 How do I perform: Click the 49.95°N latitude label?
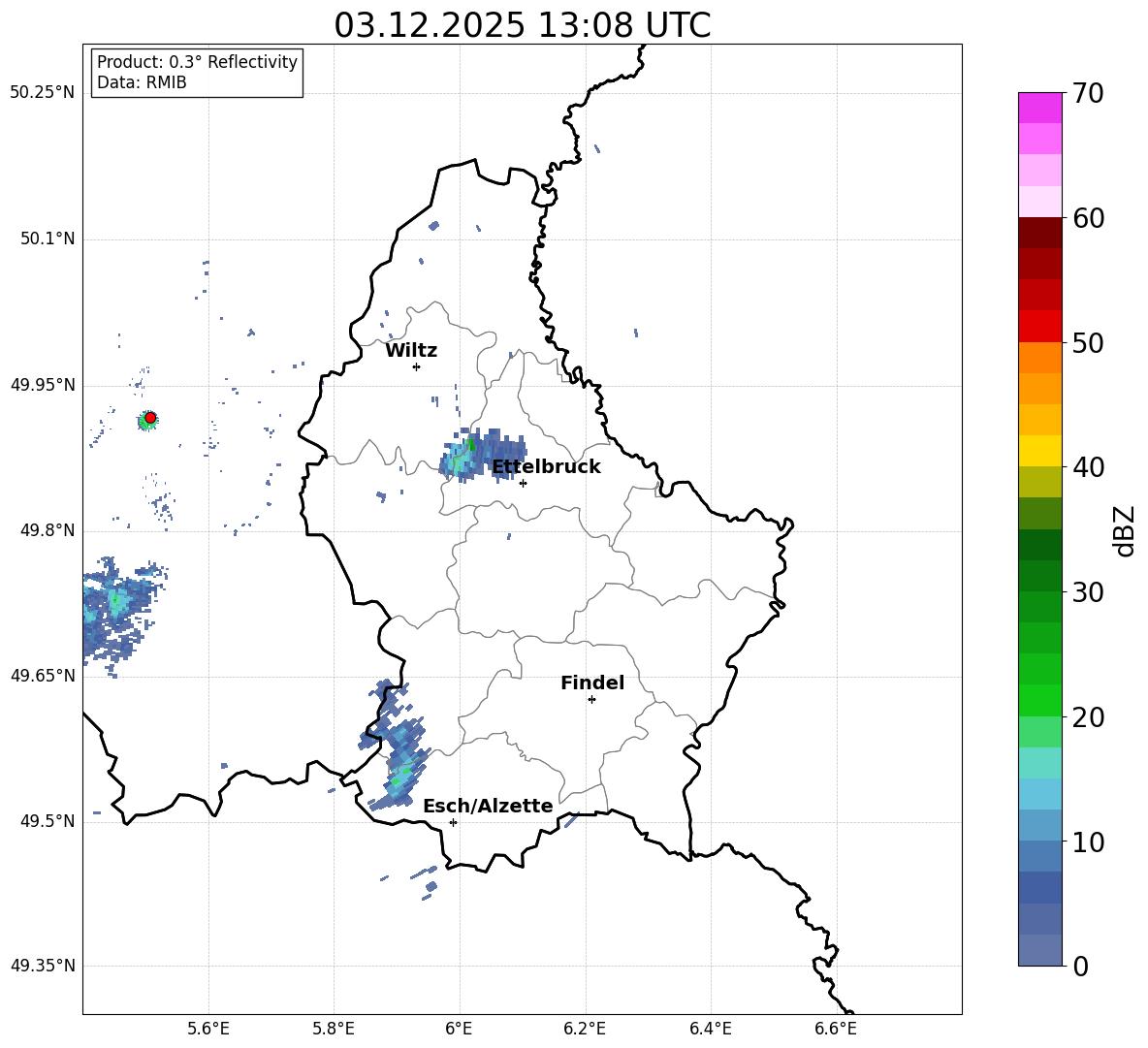coord(43,385)
